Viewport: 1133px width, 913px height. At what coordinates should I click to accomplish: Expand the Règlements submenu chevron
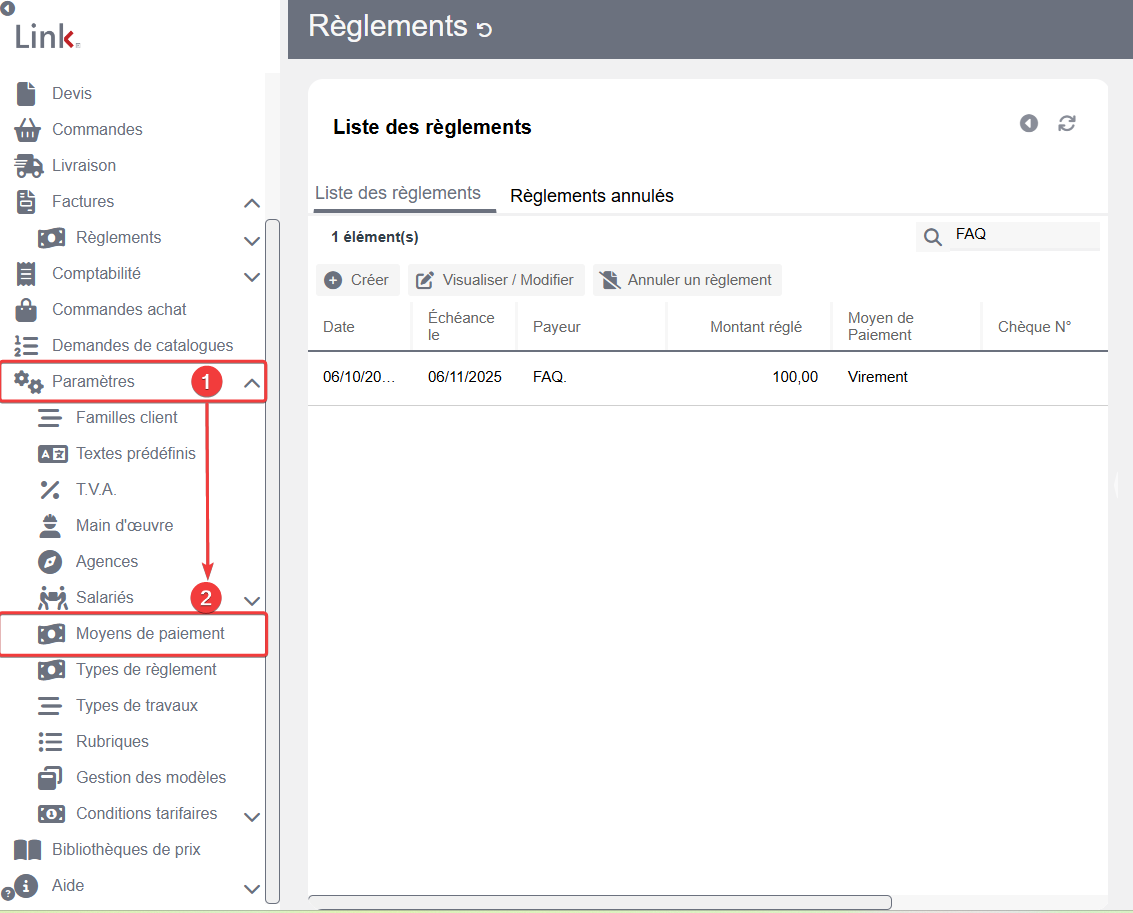click(x=251, y=240)
